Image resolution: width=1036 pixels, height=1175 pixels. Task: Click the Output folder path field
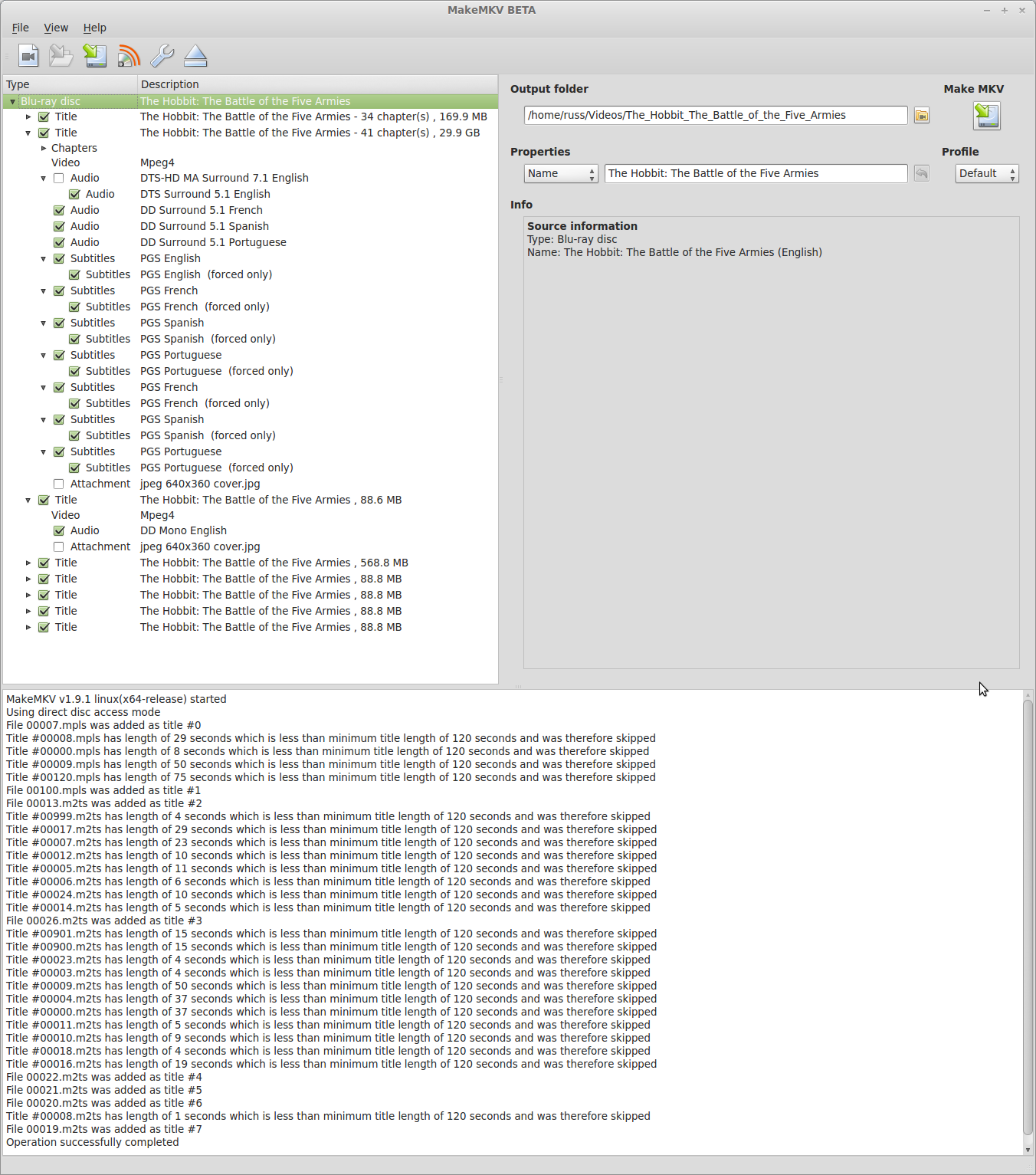(x=716, y=116)
